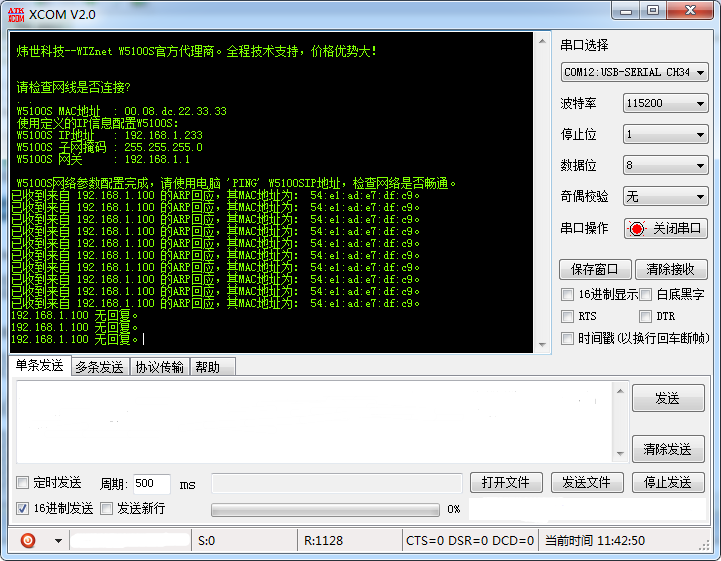Open the 协议传输 tab
The height and width of the screenshot is (561, 721).
point(159,367)
